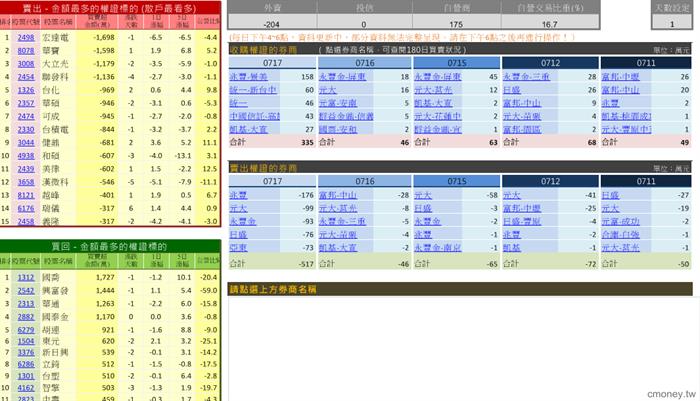Open the broker link valued 158 under buying 0717

point(248,77)
